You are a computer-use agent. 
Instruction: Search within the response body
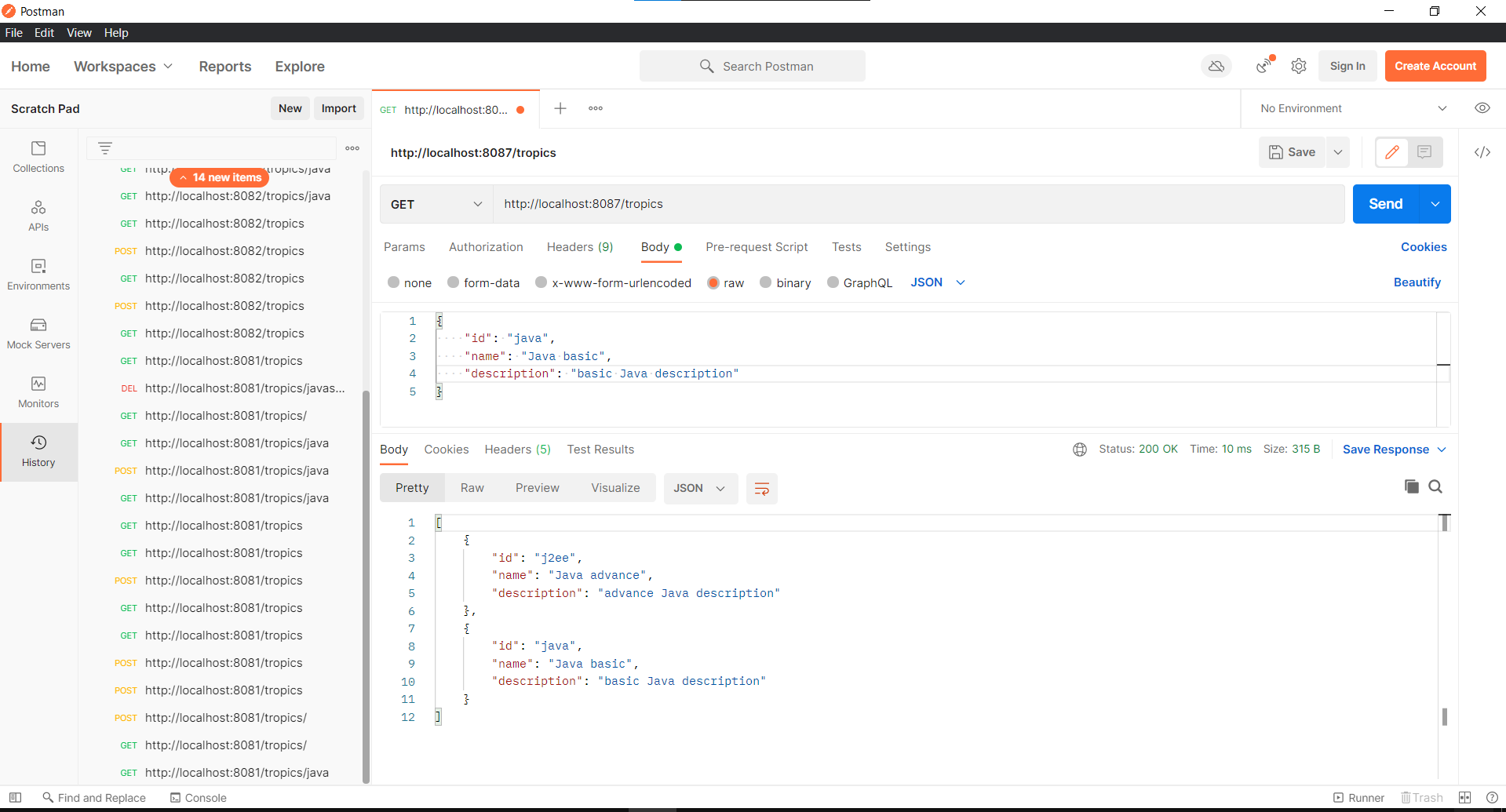tap(1435, 486)
